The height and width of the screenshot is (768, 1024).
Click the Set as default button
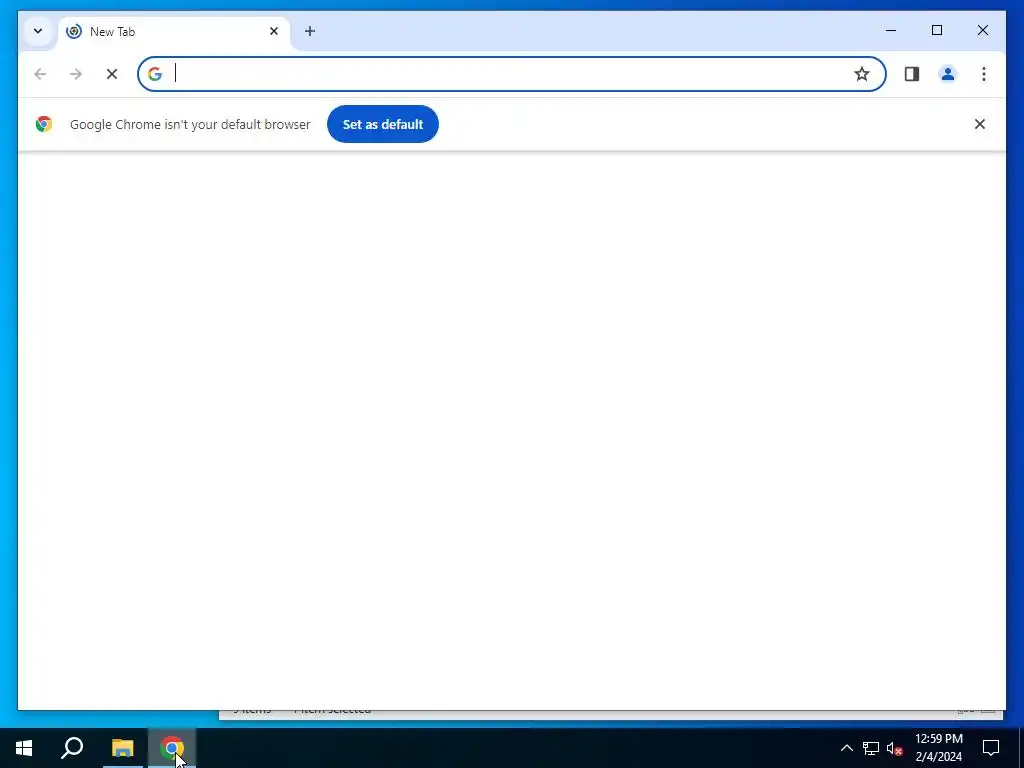coord(383,124)
